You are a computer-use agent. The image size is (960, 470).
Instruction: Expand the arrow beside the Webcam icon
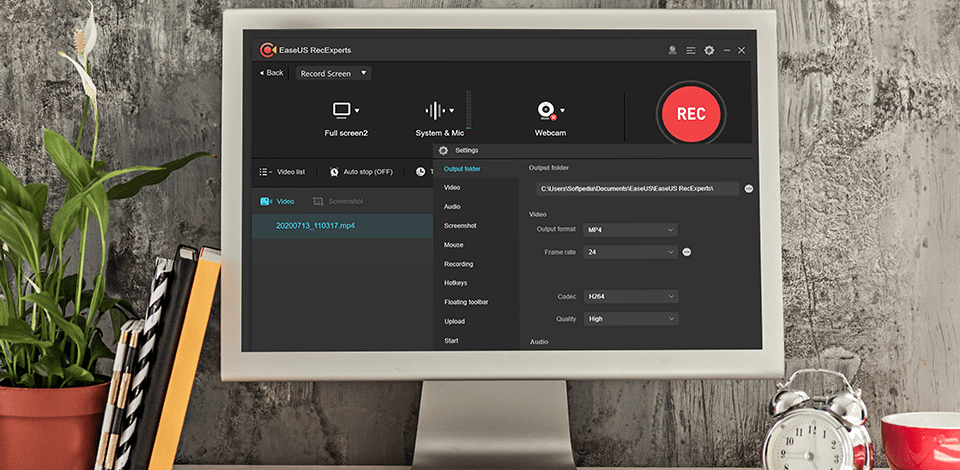(563, 111)
